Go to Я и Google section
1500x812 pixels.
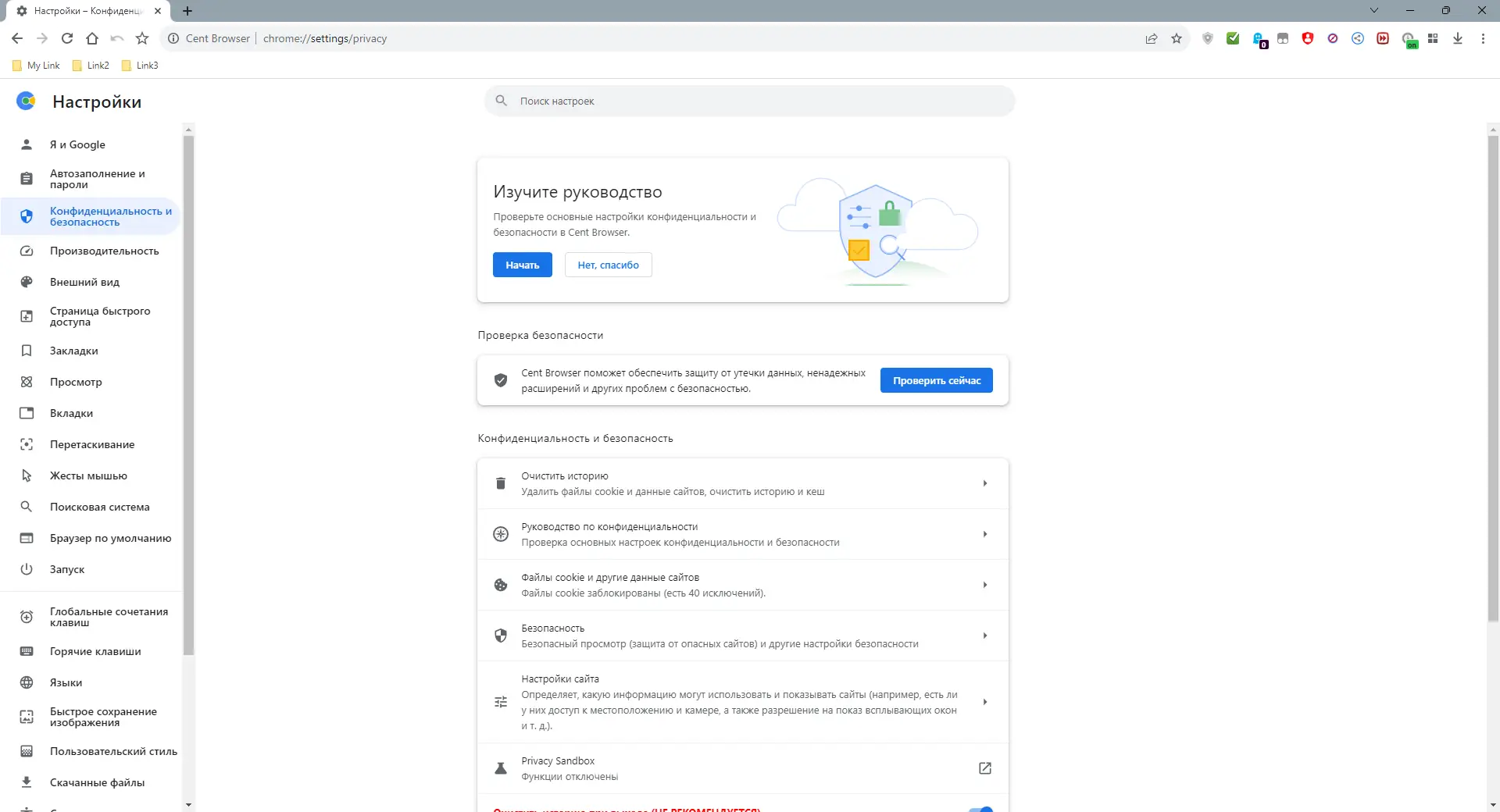[x=77, y=144]
